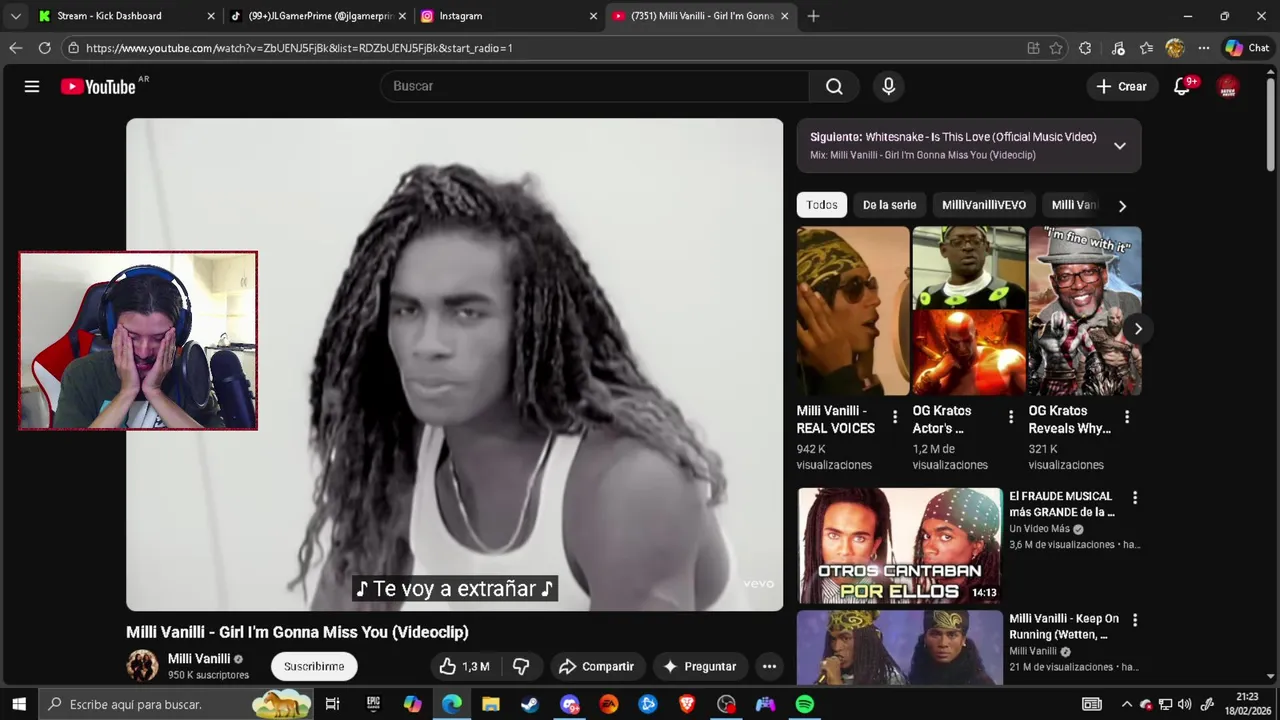Click the browser address bar URL
The height and width of the screenshot is (720, 1280).
[299, 48]
